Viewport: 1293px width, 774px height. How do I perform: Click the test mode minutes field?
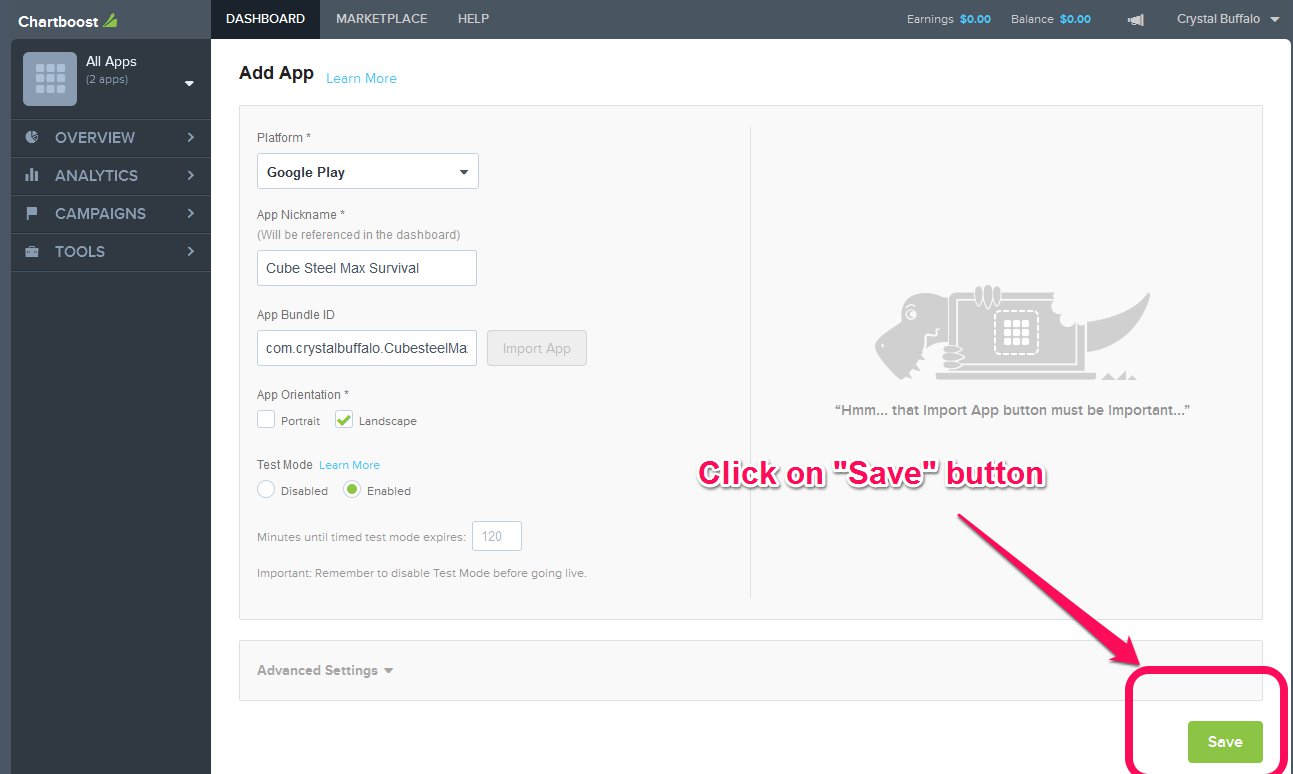click(x=497, y=536)
